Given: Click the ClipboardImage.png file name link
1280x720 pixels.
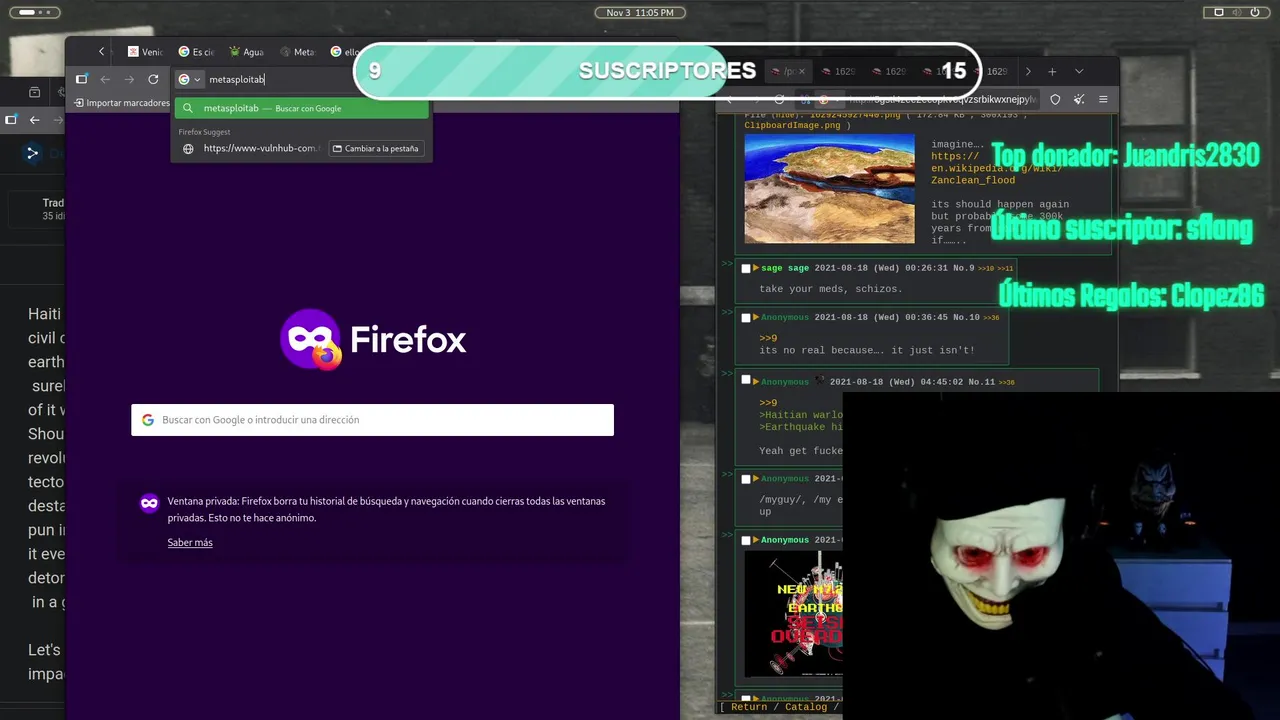Looking at the screenshot, I should coord(792,125).
